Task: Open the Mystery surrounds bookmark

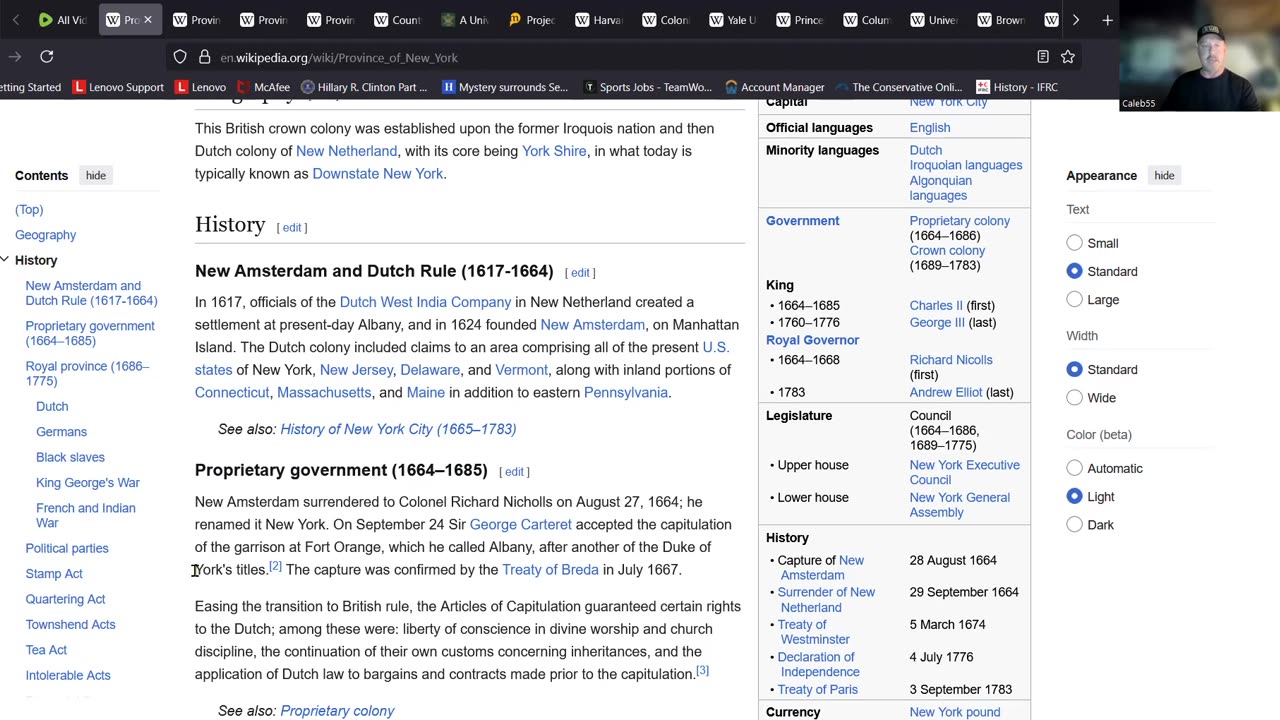Action: click(x=505, y=87)
